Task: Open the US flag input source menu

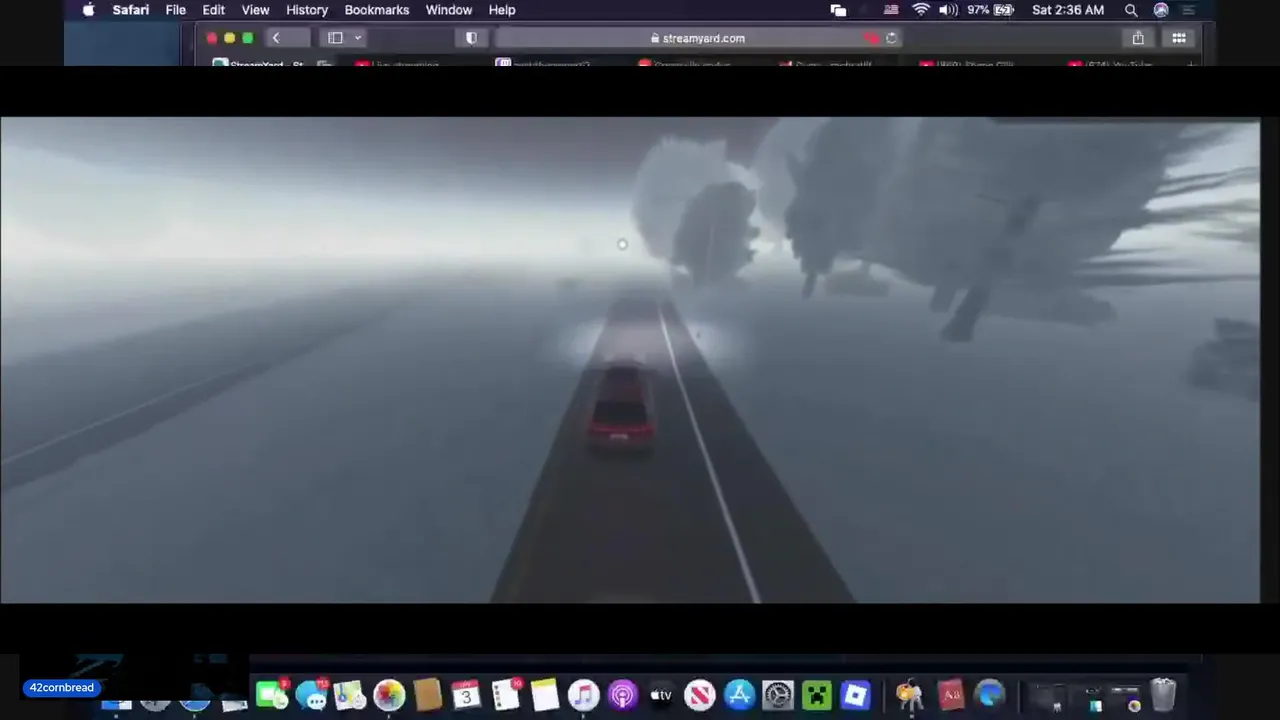Action: coord(891,10)
